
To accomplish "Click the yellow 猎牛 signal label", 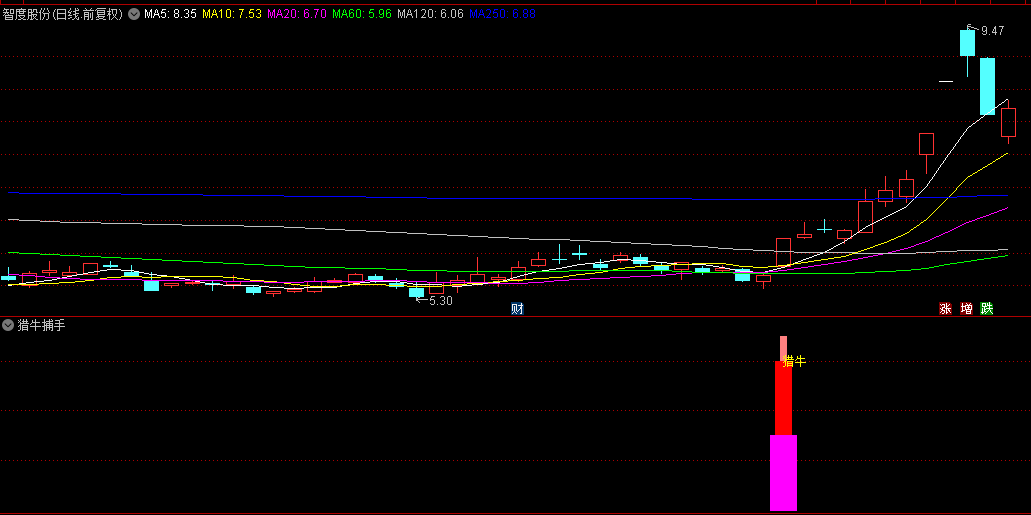I will (794, 361).
